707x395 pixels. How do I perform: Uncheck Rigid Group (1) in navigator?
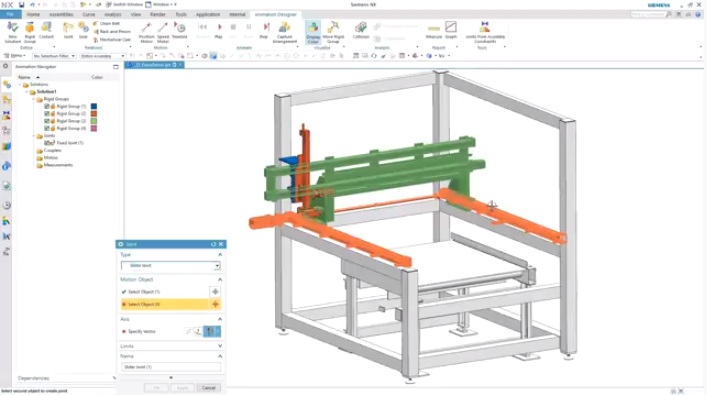point(47,106)
